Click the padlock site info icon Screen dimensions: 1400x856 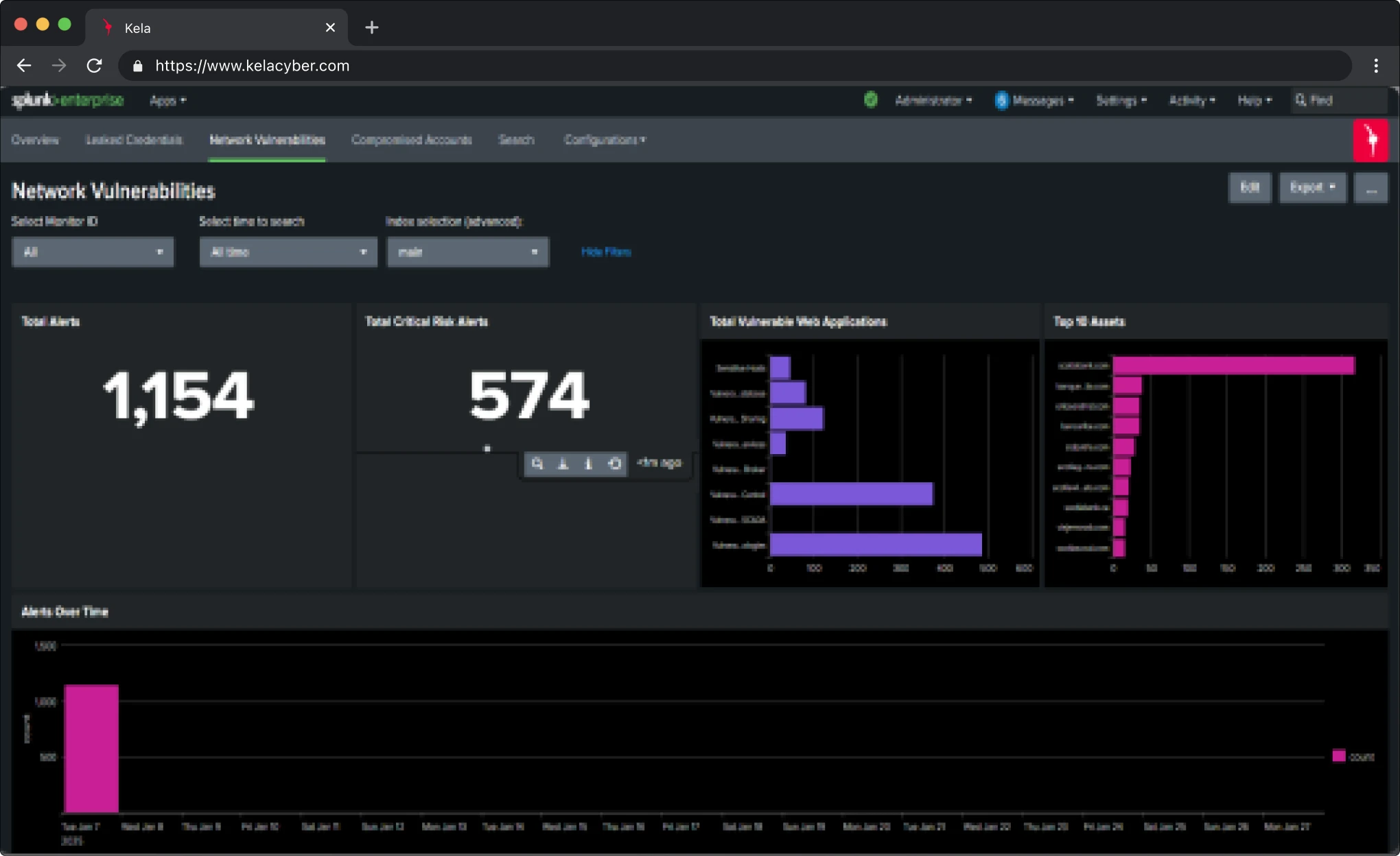137,66
